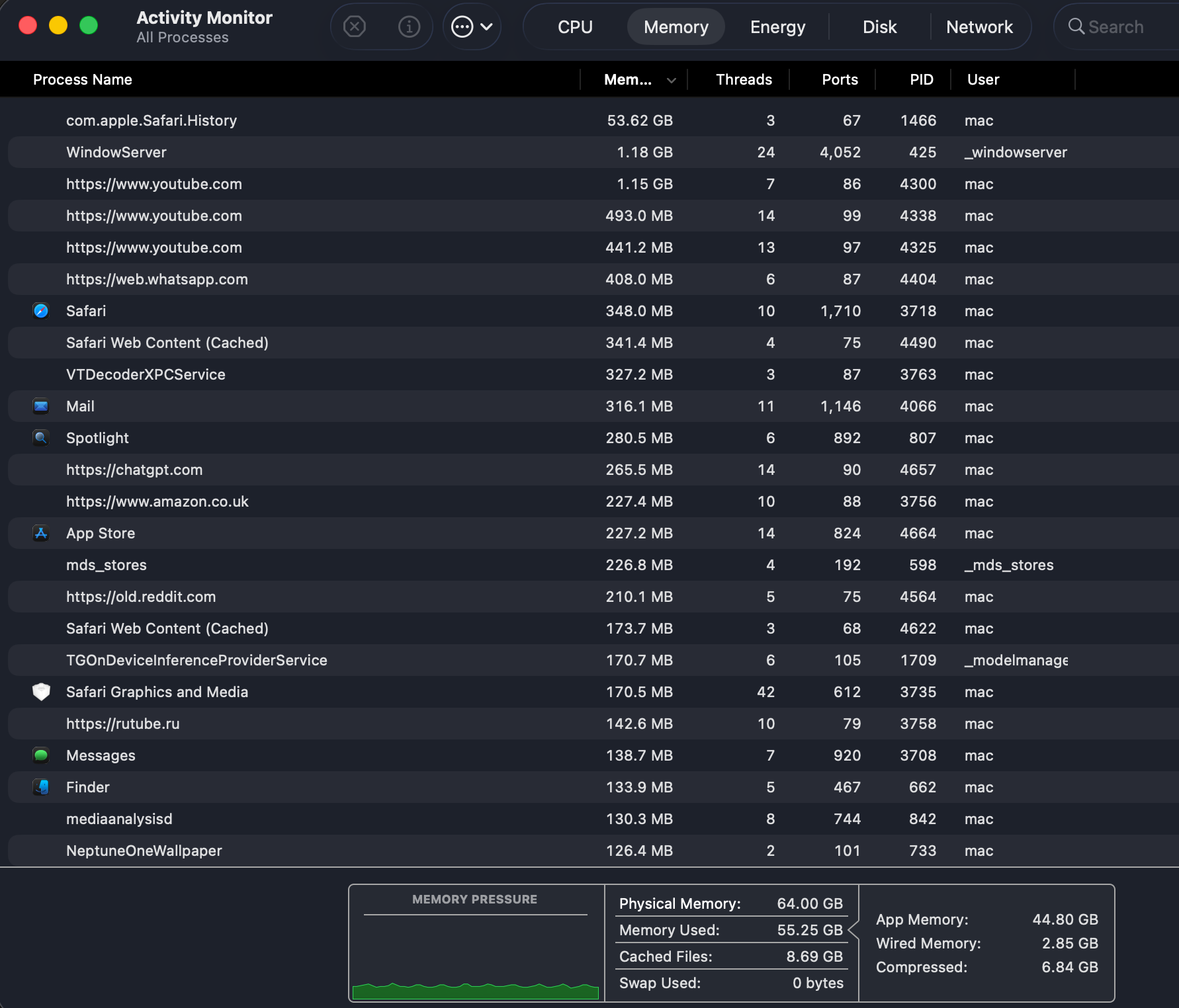Click the 53.62 GB memory value
The height and width of the screenshot is (1008, 1179).
pos(640,120)
